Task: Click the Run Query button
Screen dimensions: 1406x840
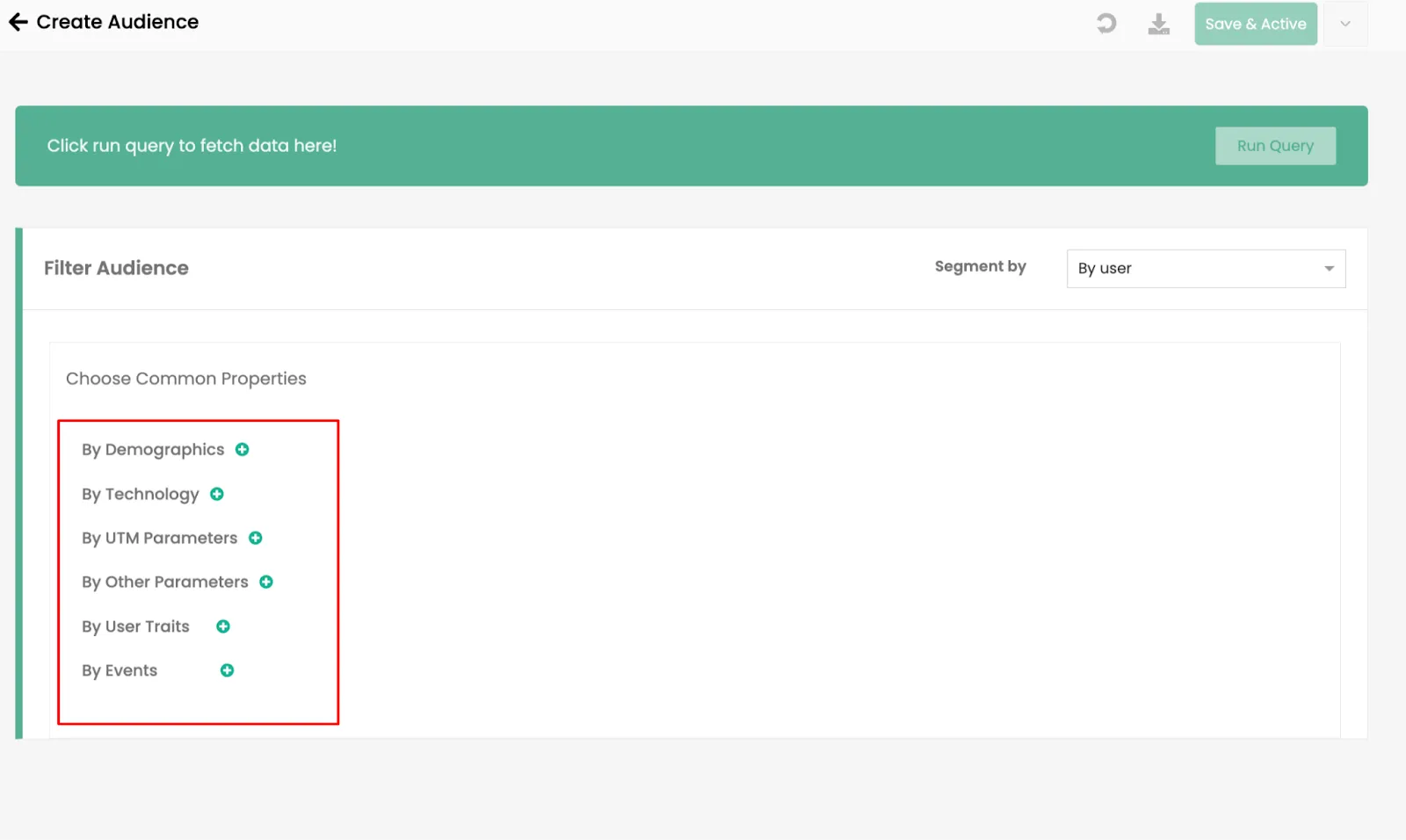Action: (x=1275, y=146)
